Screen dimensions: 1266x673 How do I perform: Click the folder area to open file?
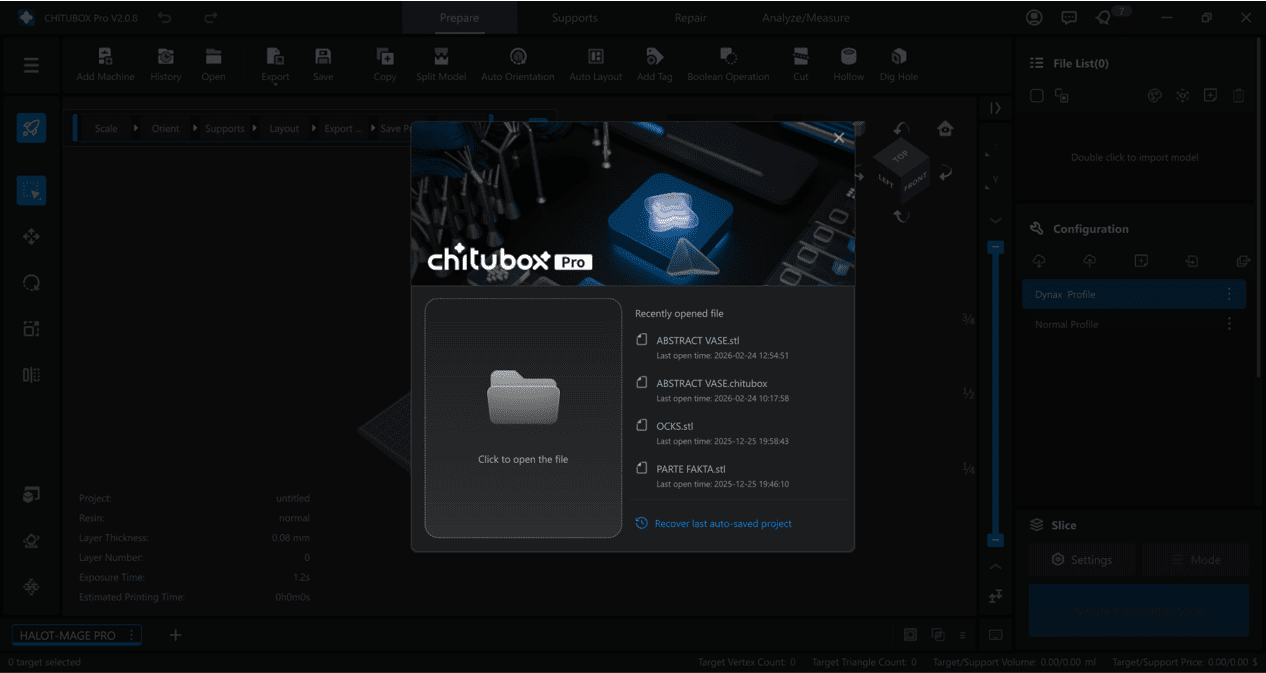[x=523, y=418]
